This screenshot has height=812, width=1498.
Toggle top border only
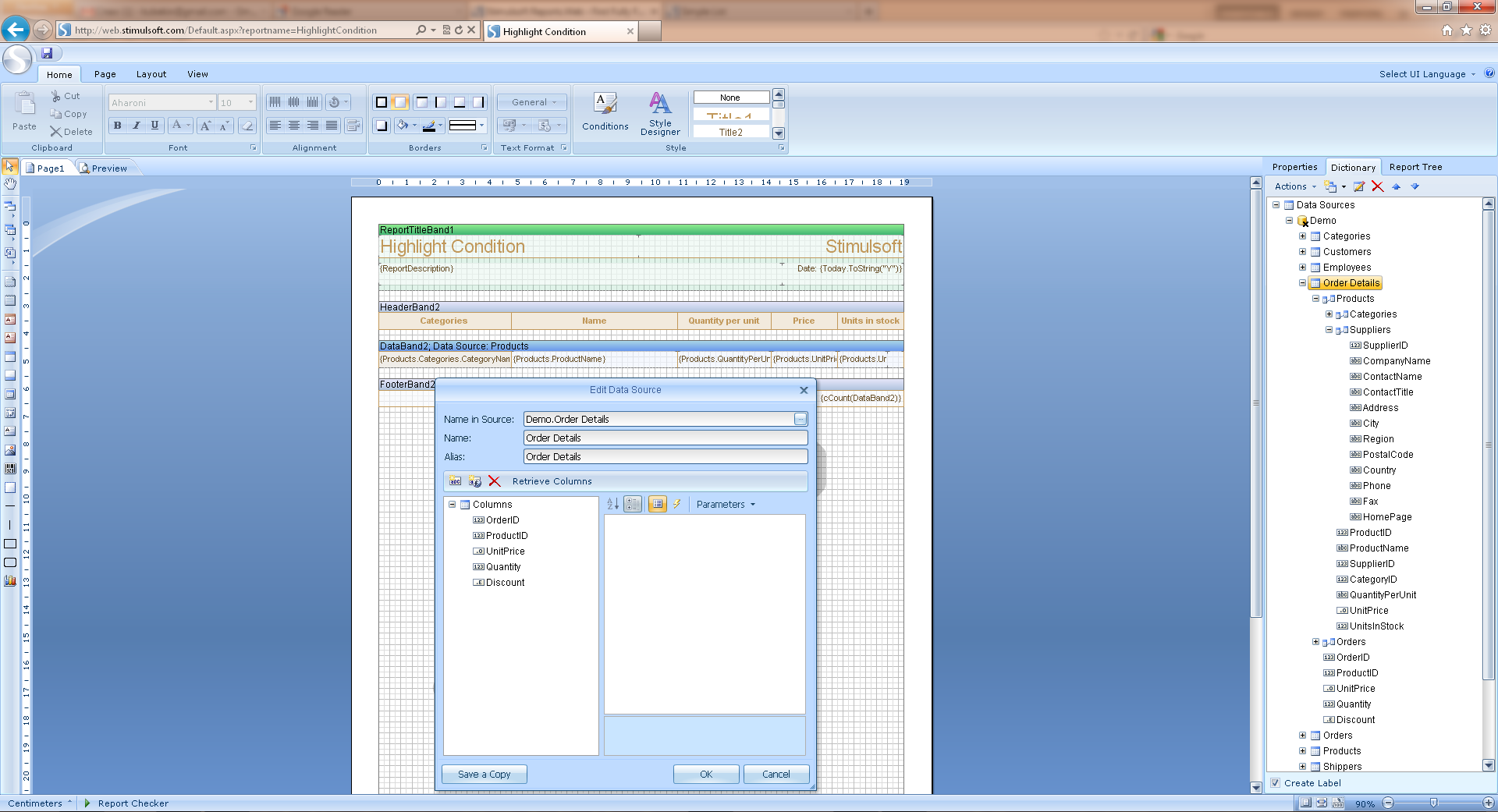pyautogui.click(x=422, y=102)
